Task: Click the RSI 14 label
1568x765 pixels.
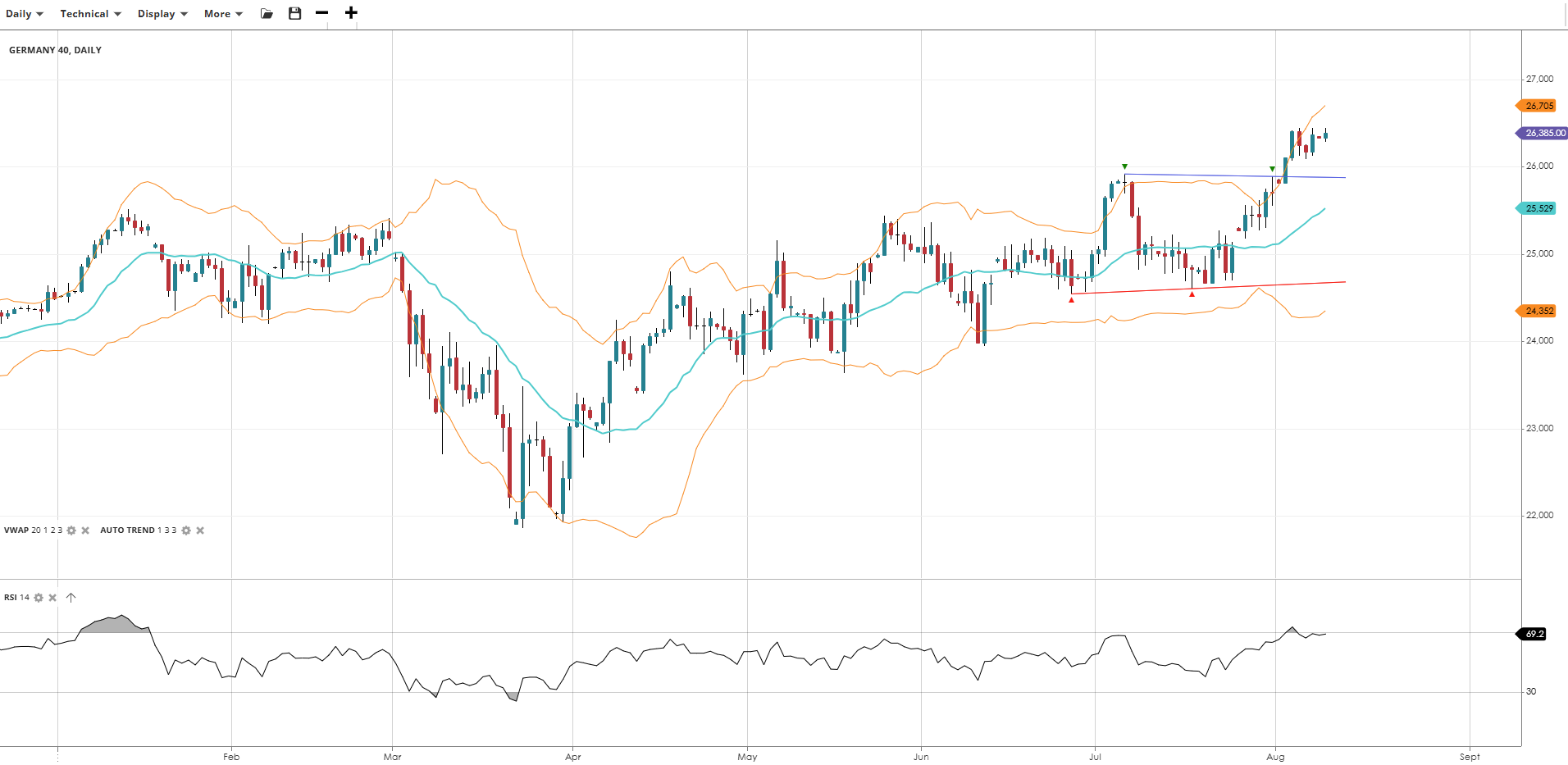Action: click(16, 598)
